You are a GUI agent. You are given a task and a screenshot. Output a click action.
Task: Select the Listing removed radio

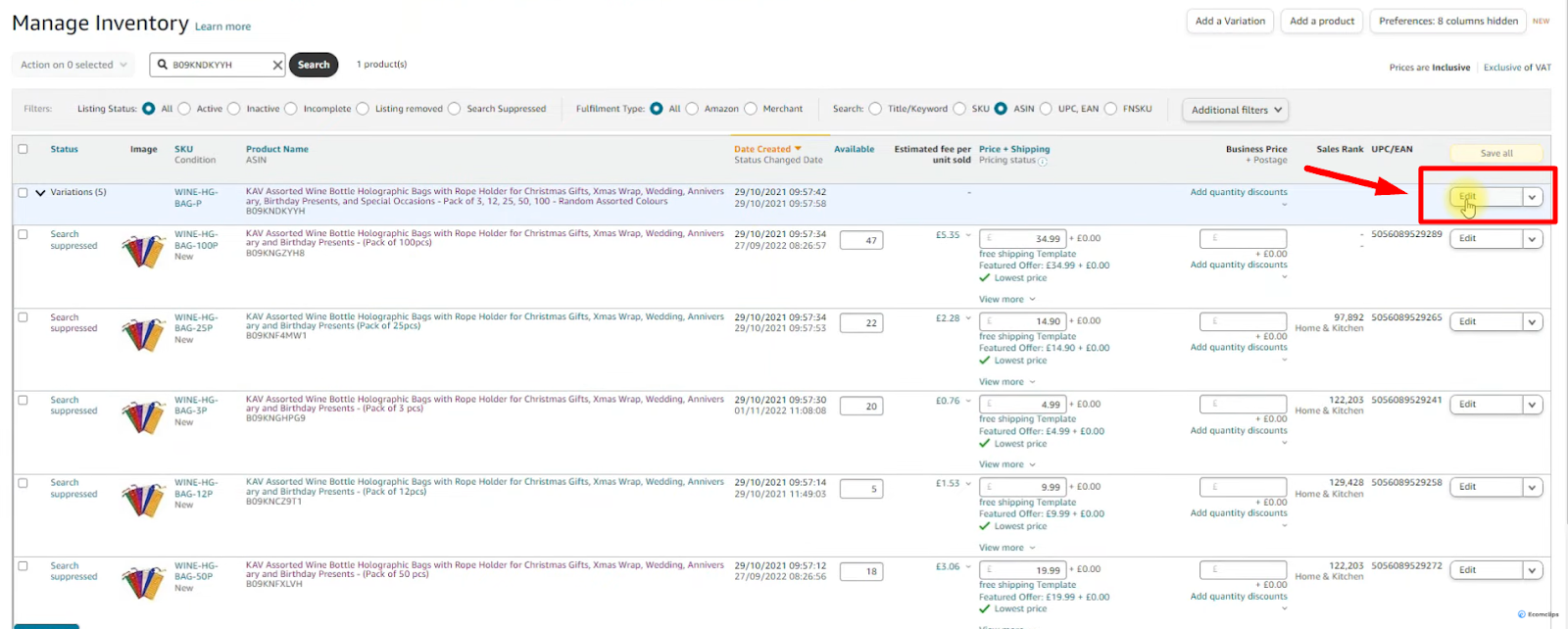click(x=363, y=109)
